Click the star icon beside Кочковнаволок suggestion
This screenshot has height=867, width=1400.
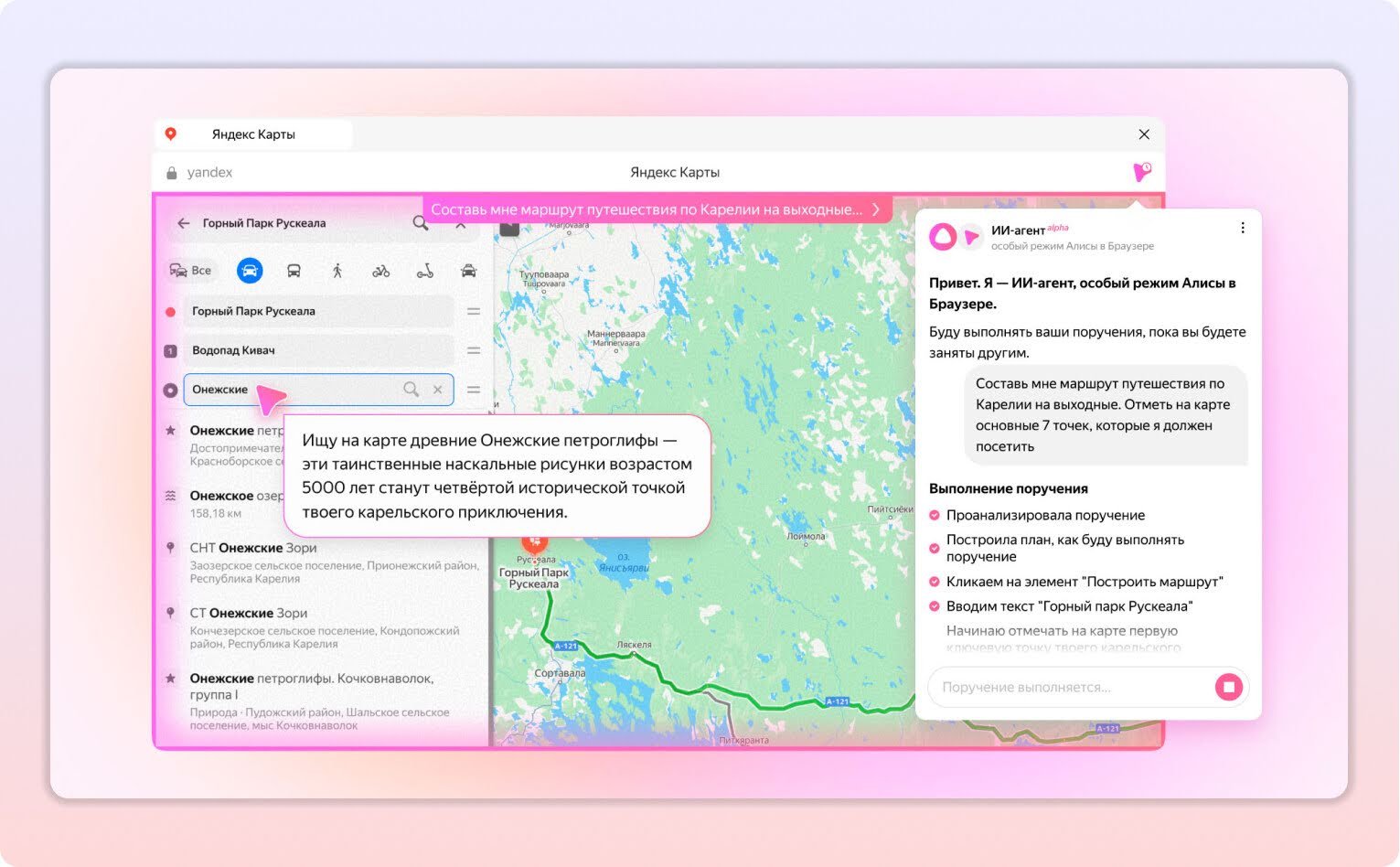(x=170, y=679)
